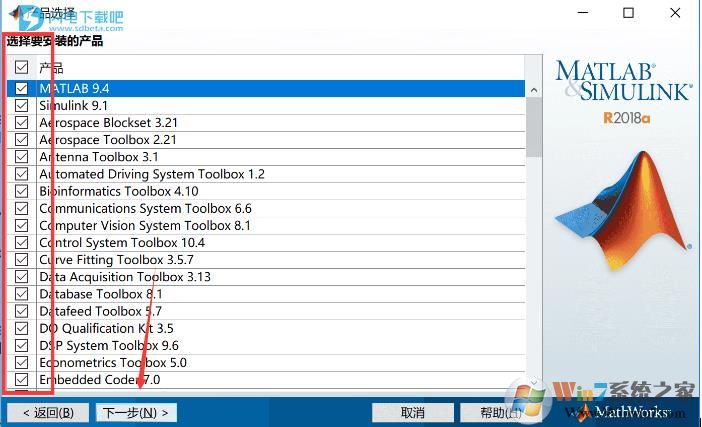Select the Aerospace Blockset 3.21 name
The height and width of the screenshot is (427, 702).
(108, 123)
